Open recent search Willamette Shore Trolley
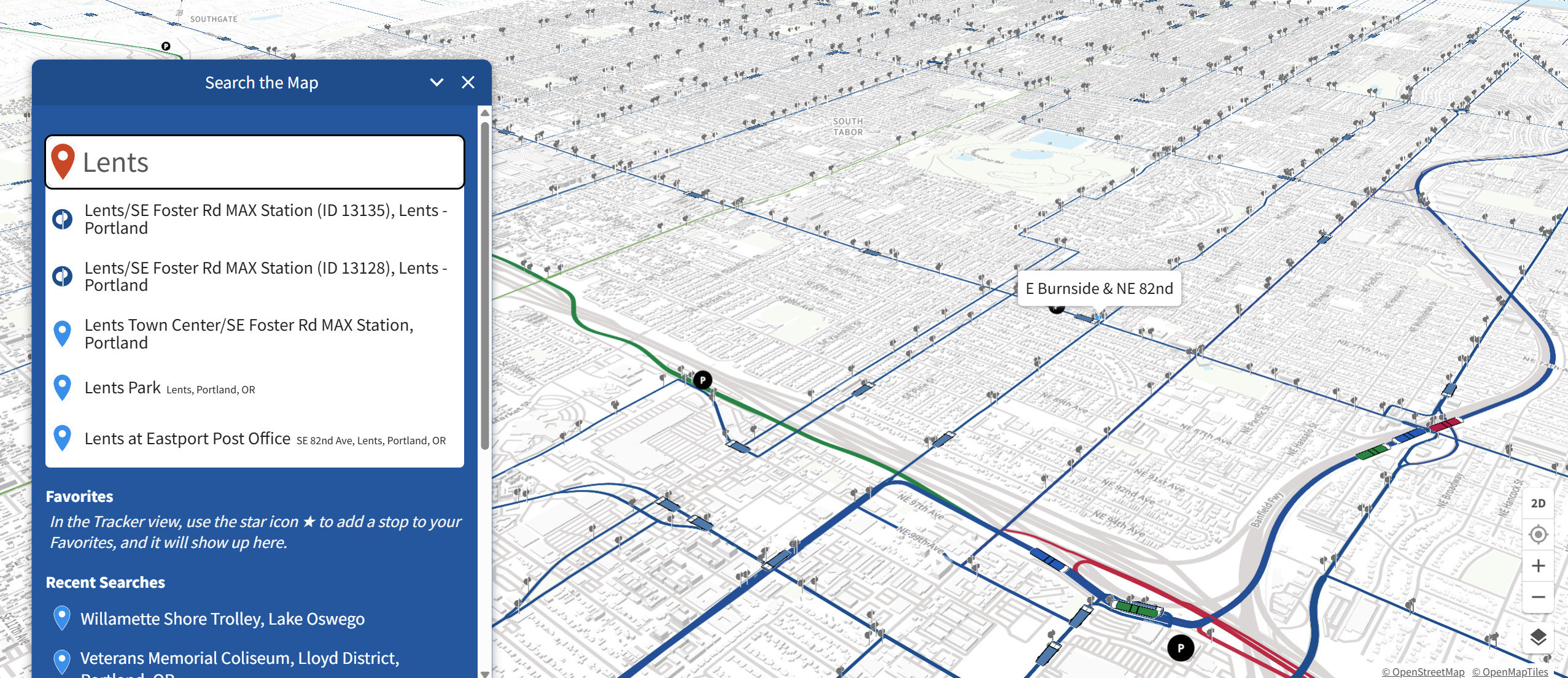Viewport: 1568px width, 678px height. (x=222, y=618)
